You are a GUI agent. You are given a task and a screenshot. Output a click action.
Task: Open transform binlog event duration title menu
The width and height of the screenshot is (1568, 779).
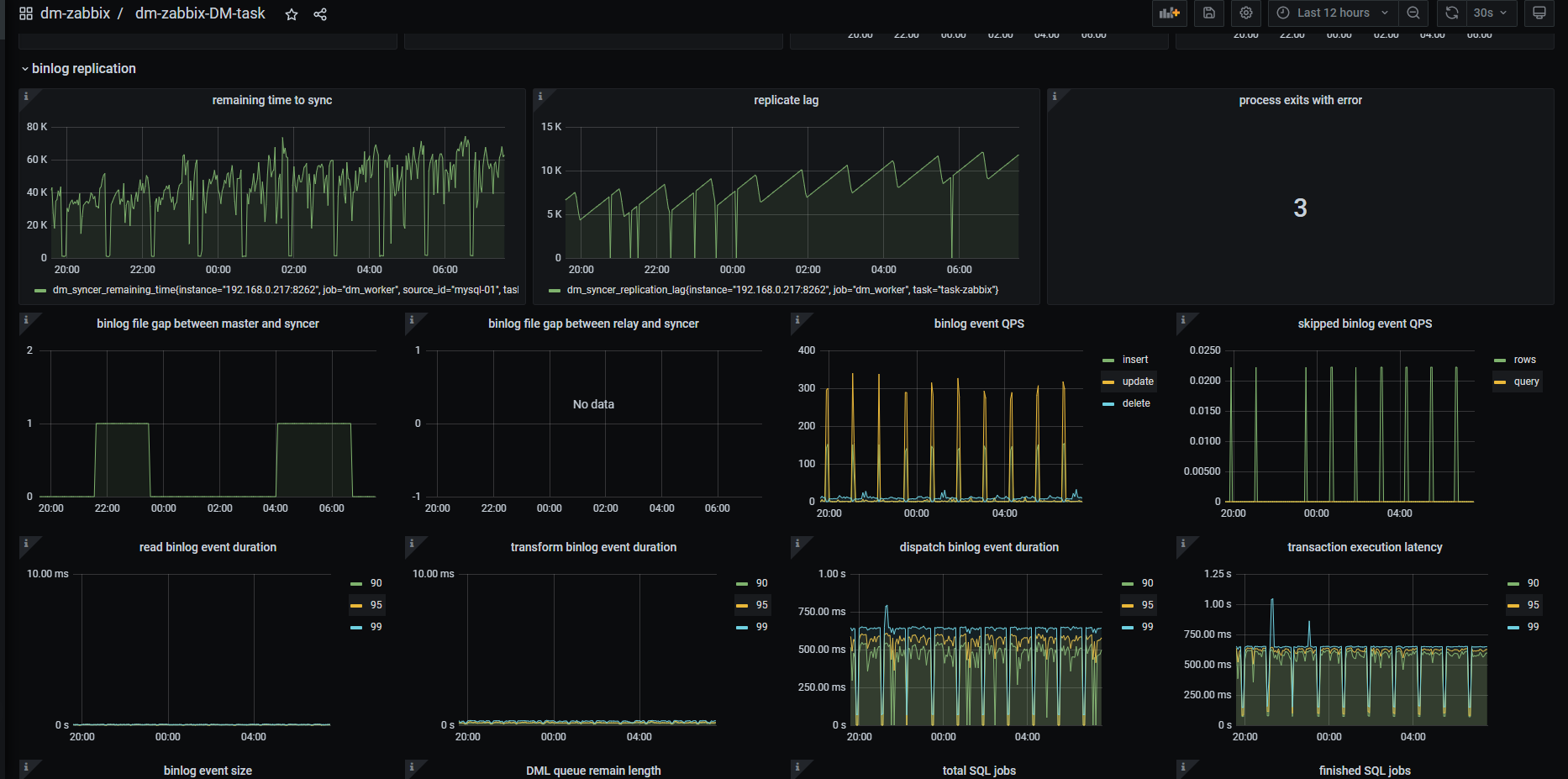pos(593,547)
